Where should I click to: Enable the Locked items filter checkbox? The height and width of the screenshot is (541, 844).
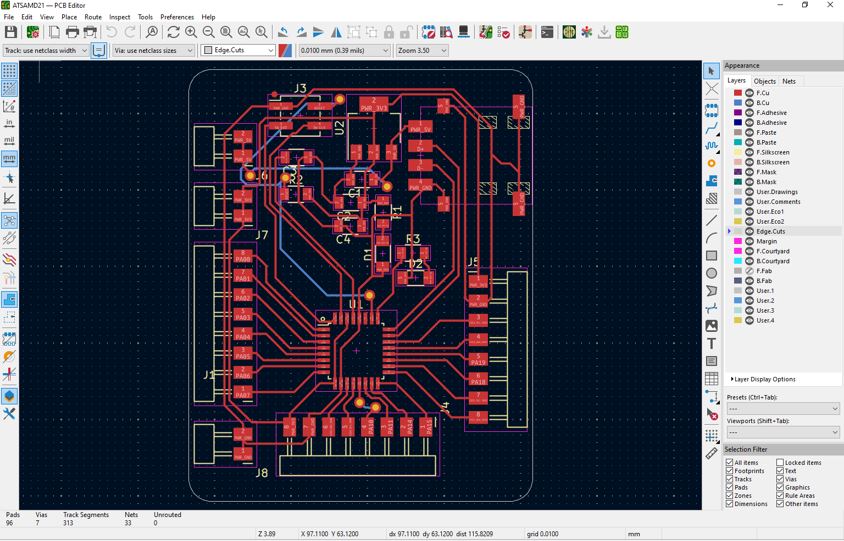click(x=780, y=463)
